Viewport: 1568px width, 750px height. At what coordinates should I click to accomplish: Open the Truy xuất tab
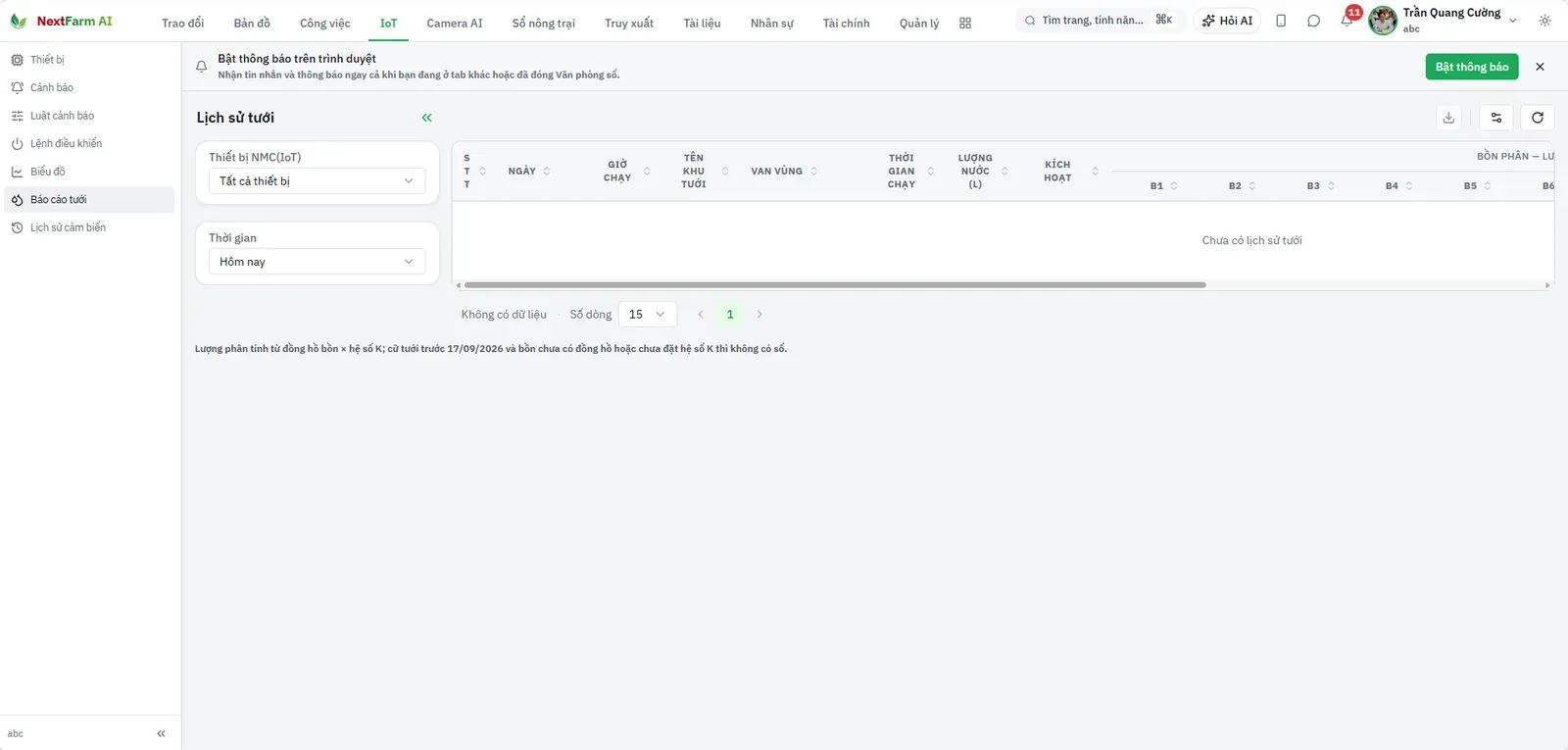629,24
